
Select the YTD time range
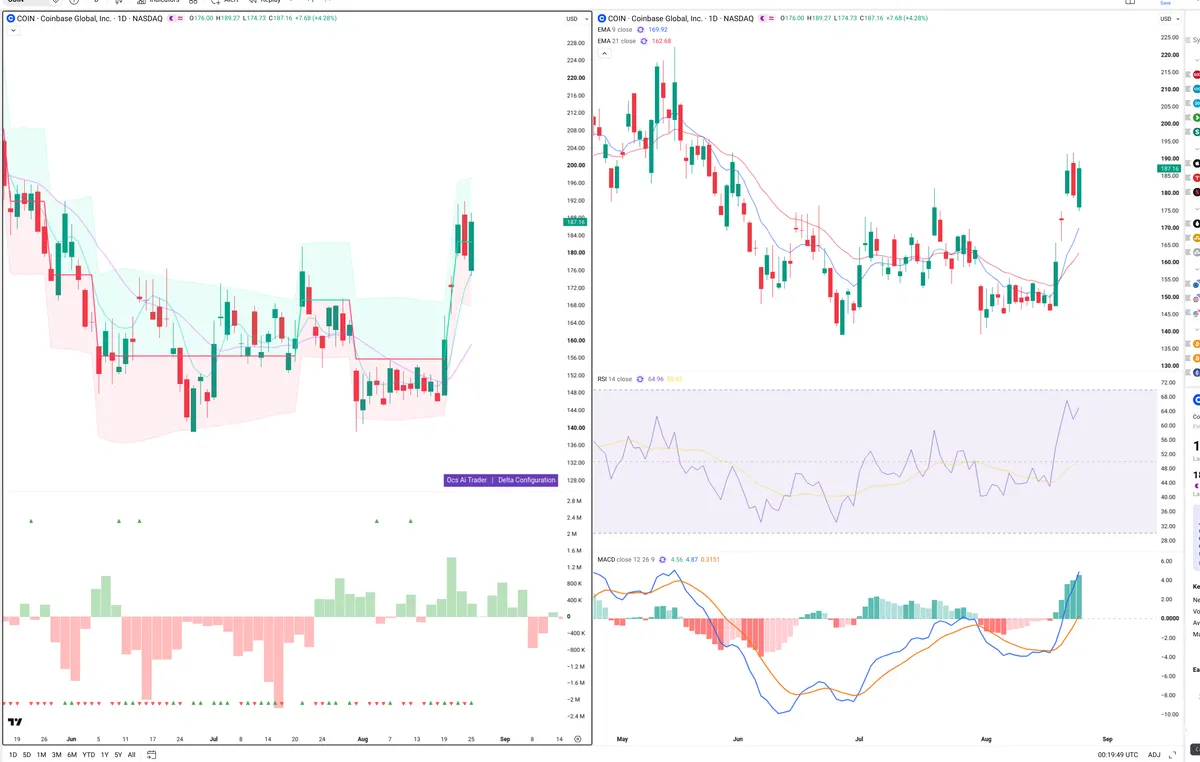click(x=89, y=754)
